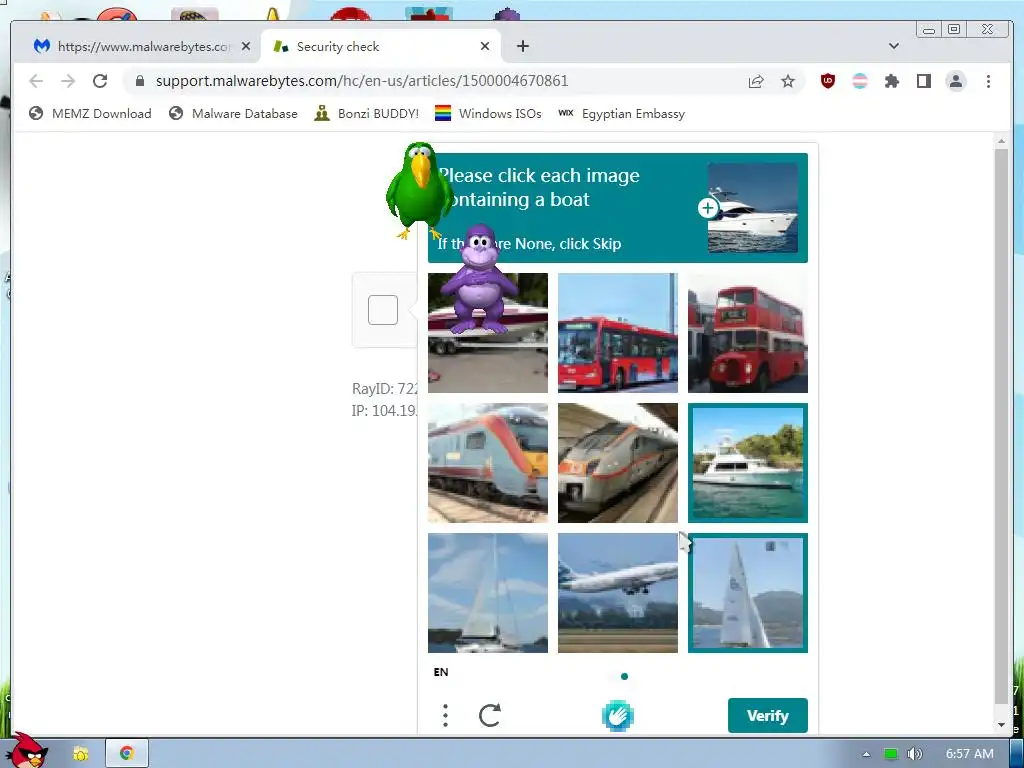Open the Extensions puzzle piece menu
1024x768 pixels.
pyautogui.click(x=891, y=81)
